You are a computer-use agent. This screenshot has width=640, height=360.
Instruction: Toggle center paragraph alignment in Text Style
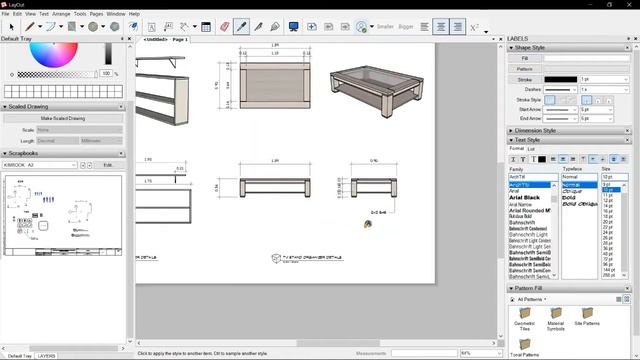(563, 159)
